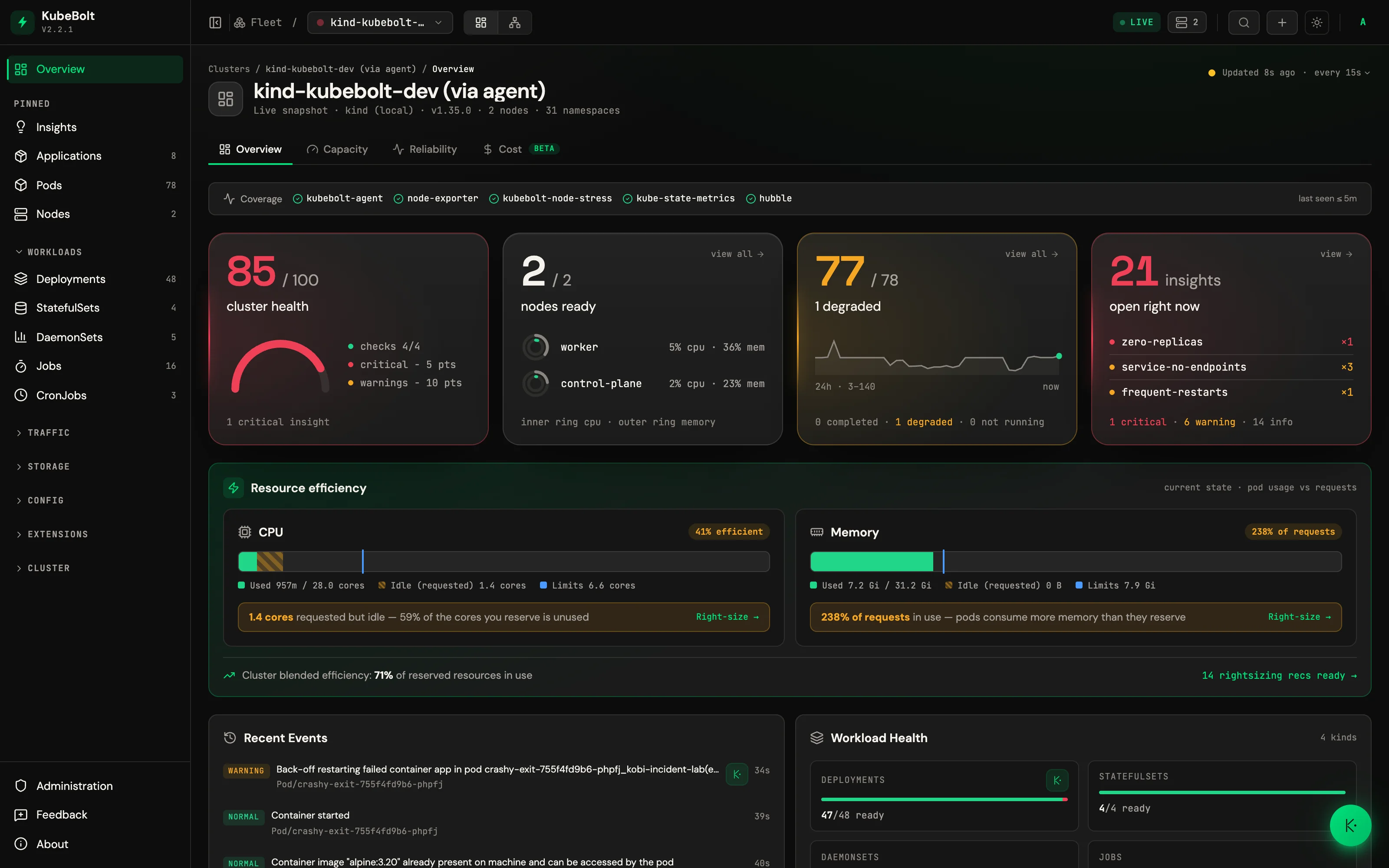The width and height of the screenshot is (1389, 868).
Task: Open the Kobi assistant floating button
Action: tap(1350, 825)
